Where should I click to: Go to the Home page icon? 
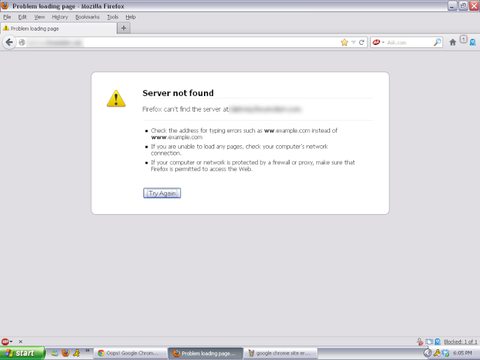click(452, 42)
